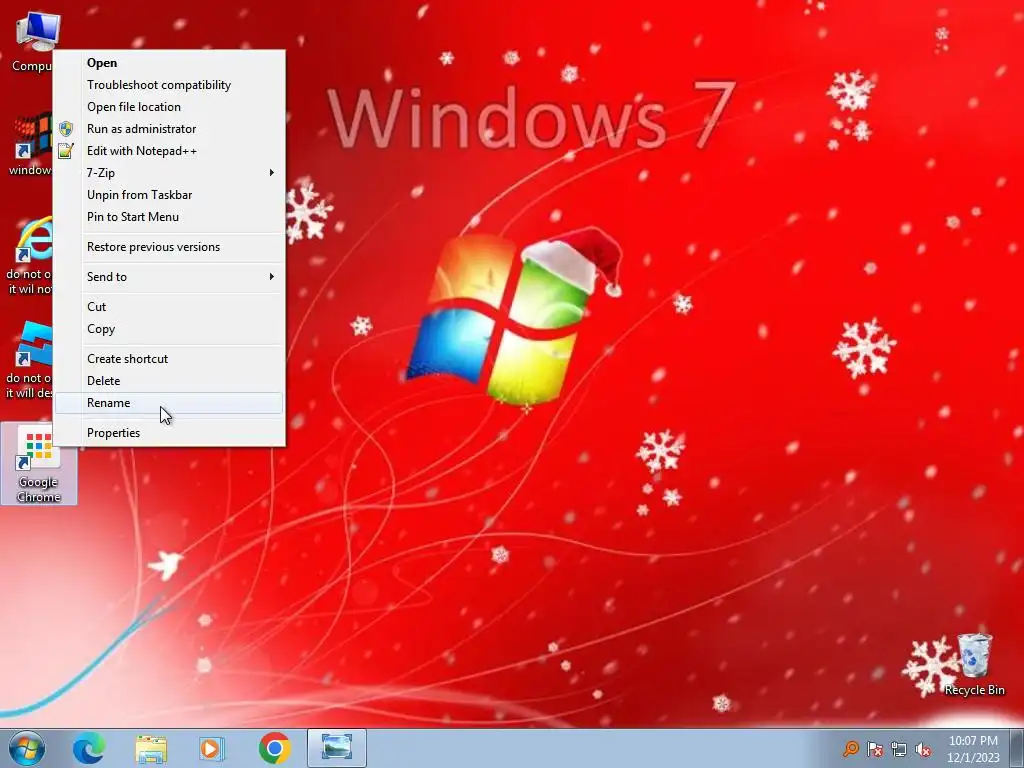
Task: Select the blue shortcut labeled 'it will des'
Action: 29,360
